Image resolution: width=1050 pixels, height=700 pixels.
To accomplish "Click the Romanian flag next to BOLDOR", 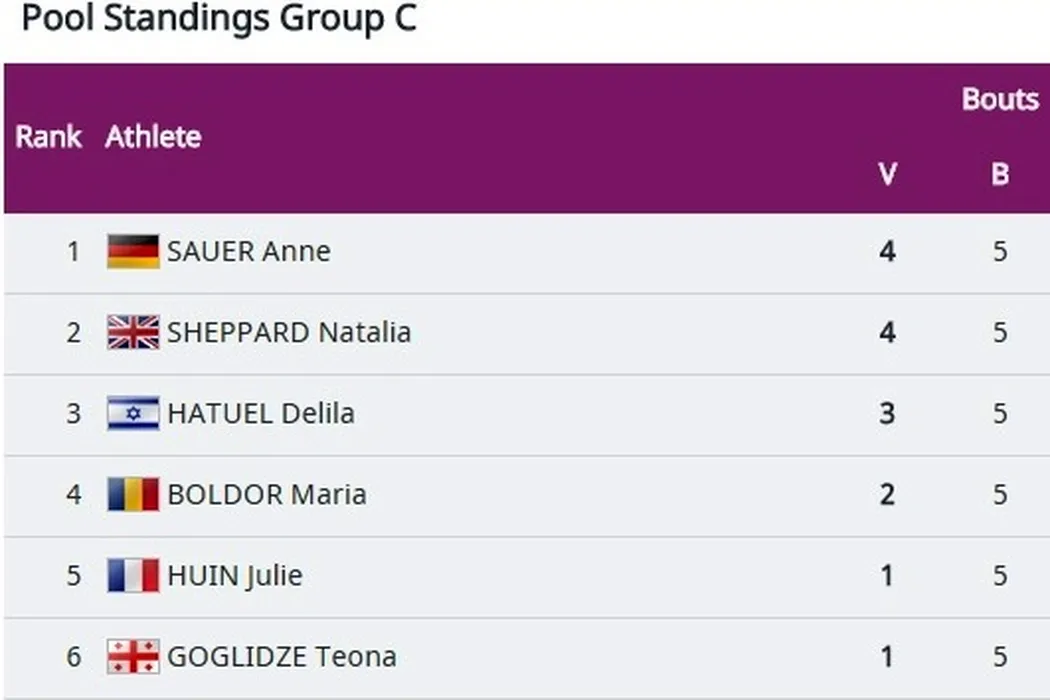I will 133,494.
